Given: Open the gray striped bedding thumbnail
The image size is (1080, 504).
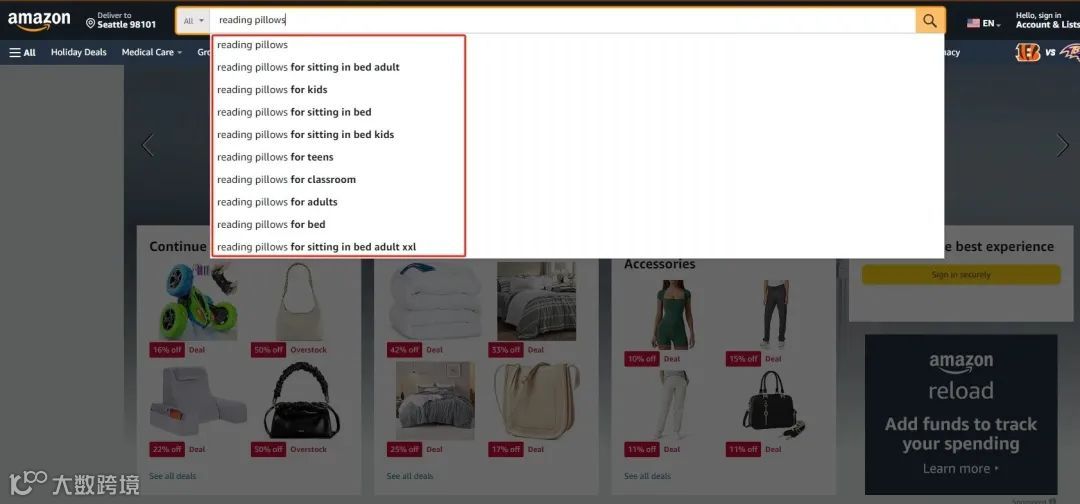Looking at the screenshot, I should coord(435,401).
